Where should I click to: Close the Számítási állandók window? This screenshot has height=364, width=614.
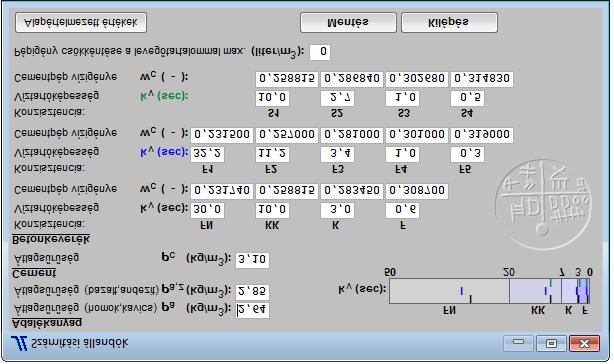[584, 344]
